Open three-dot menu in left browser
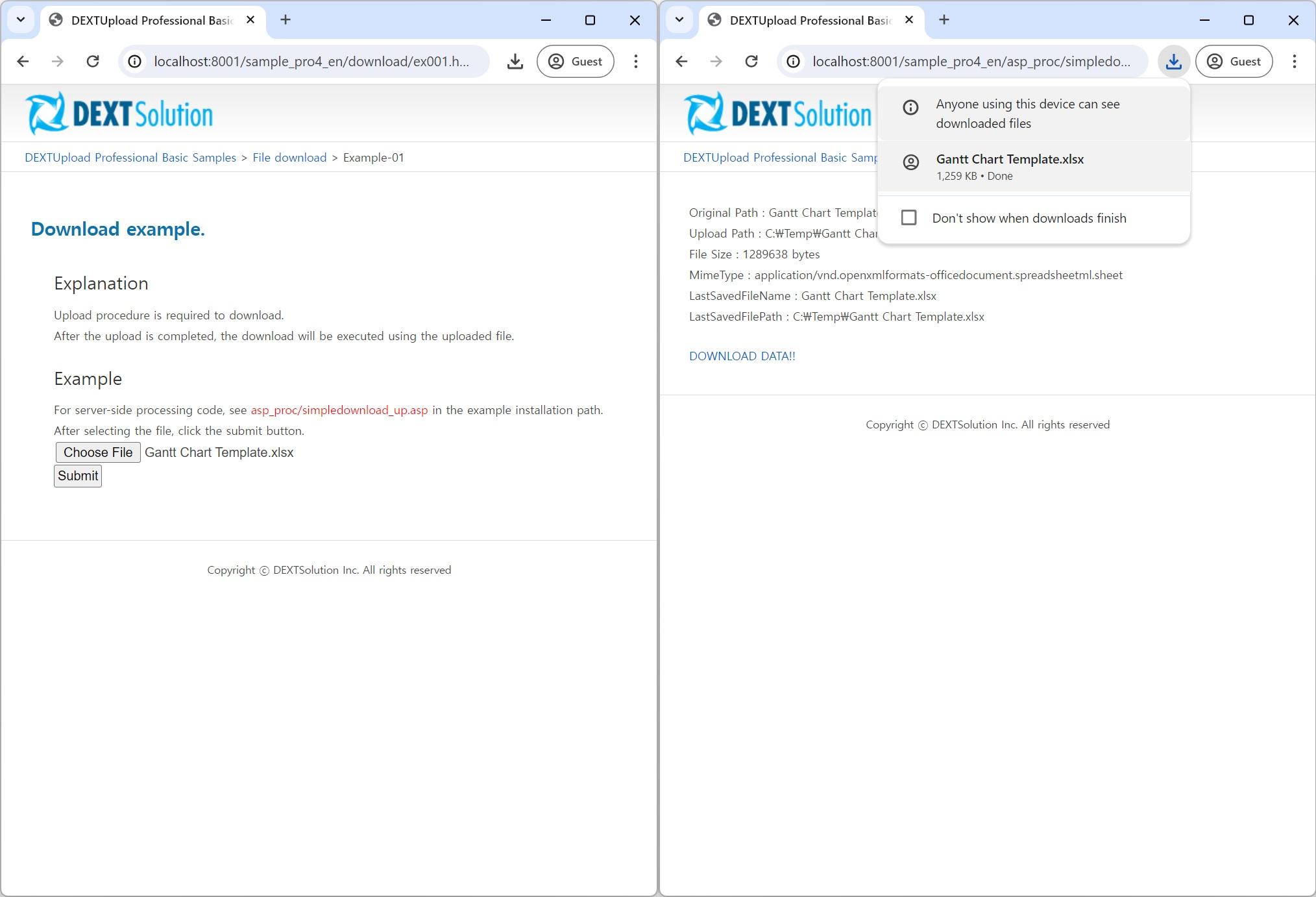 [635, 62]
